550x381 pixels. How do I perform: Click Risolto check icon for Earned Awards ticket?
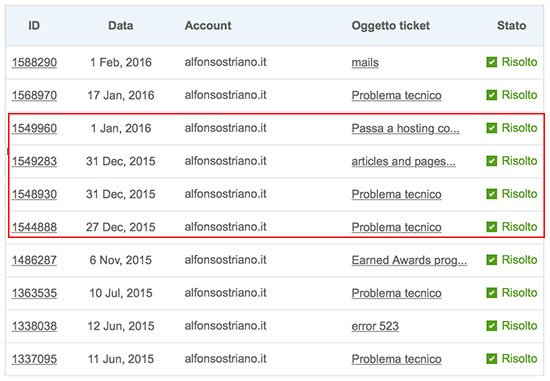[x=491, y=260]
